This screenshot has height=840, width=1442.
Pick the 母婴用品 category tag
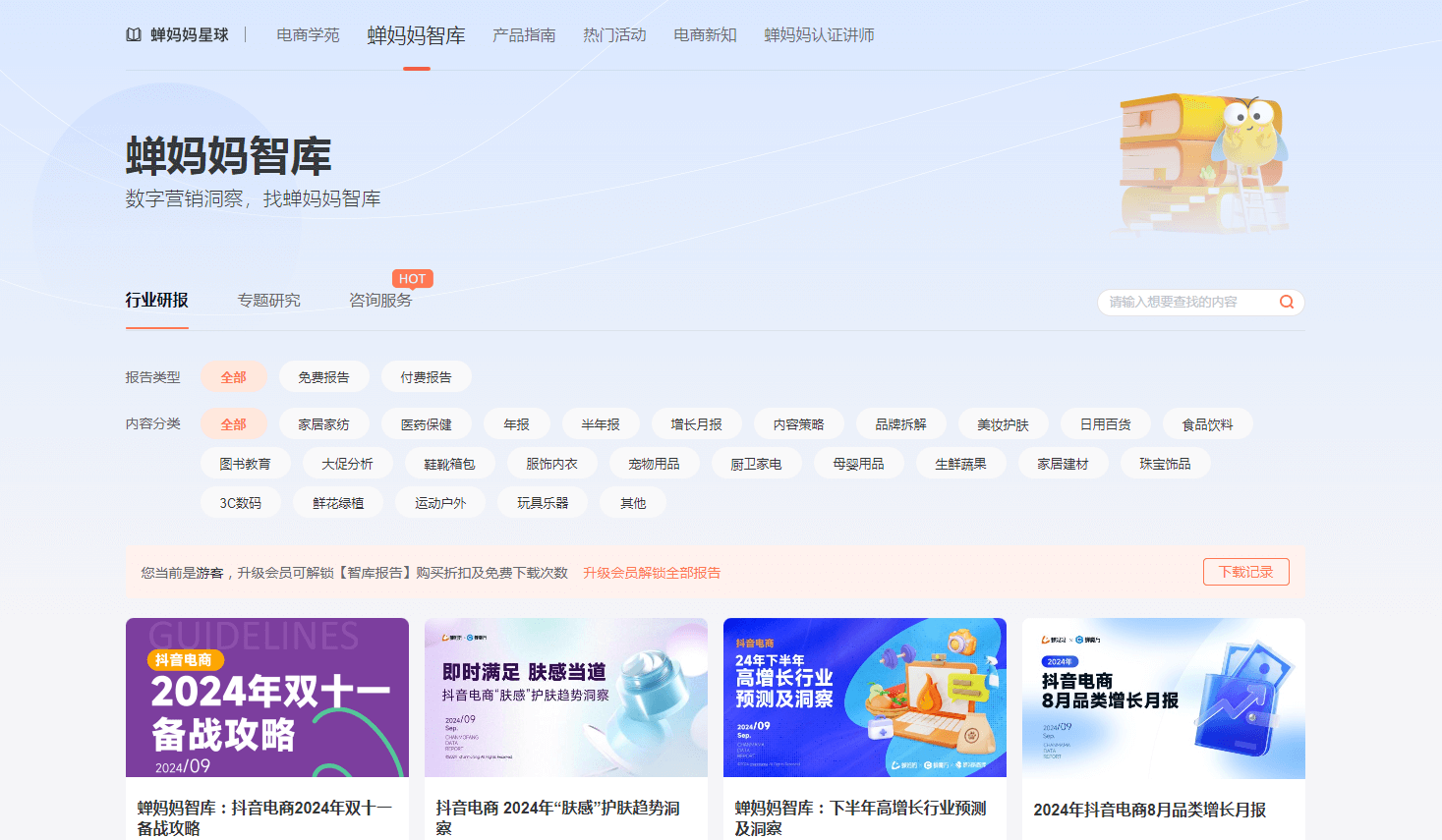click(x=859, y=464)
